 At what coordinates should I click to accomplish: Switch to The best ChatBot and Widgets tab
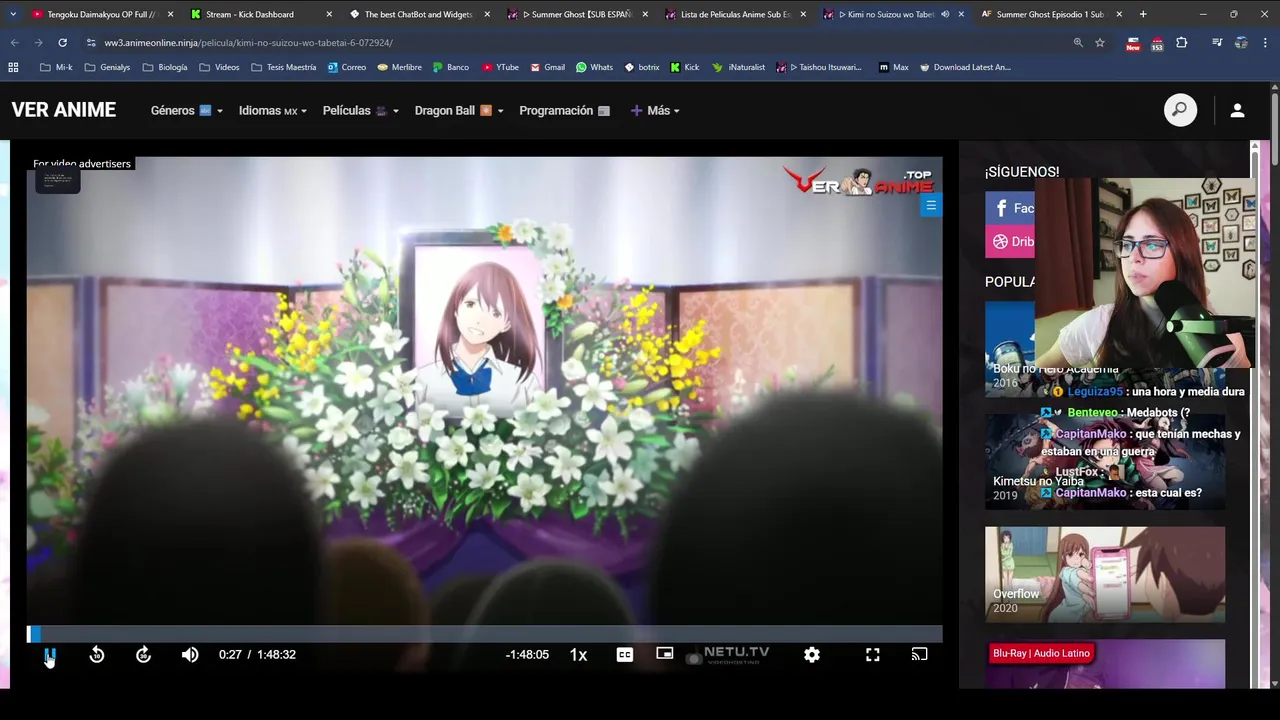(x=418, y=14)
